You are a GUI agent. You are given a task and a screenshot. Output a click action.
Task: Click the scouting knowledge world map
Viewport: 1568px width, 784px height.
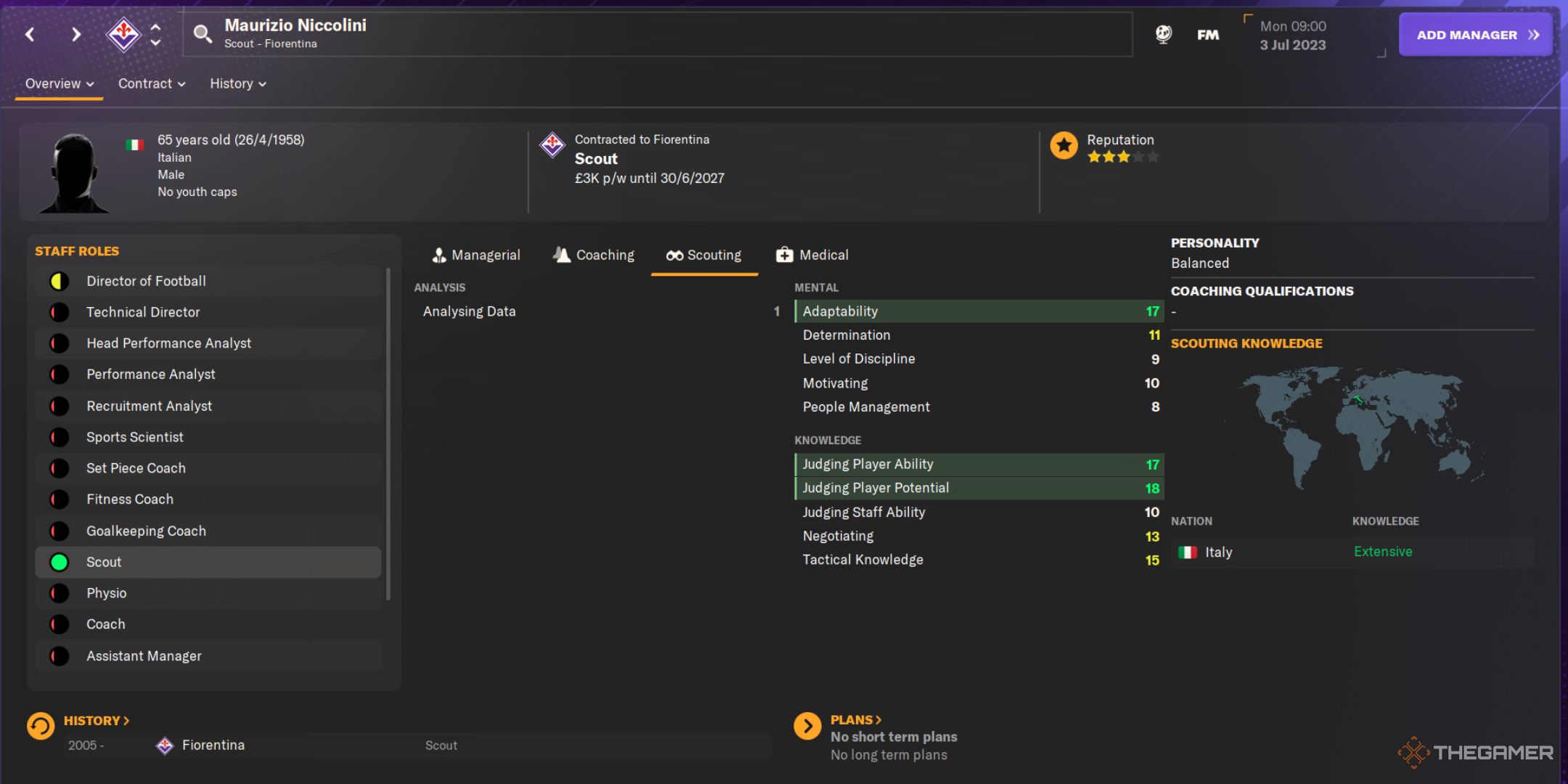tap(1355, 428)
